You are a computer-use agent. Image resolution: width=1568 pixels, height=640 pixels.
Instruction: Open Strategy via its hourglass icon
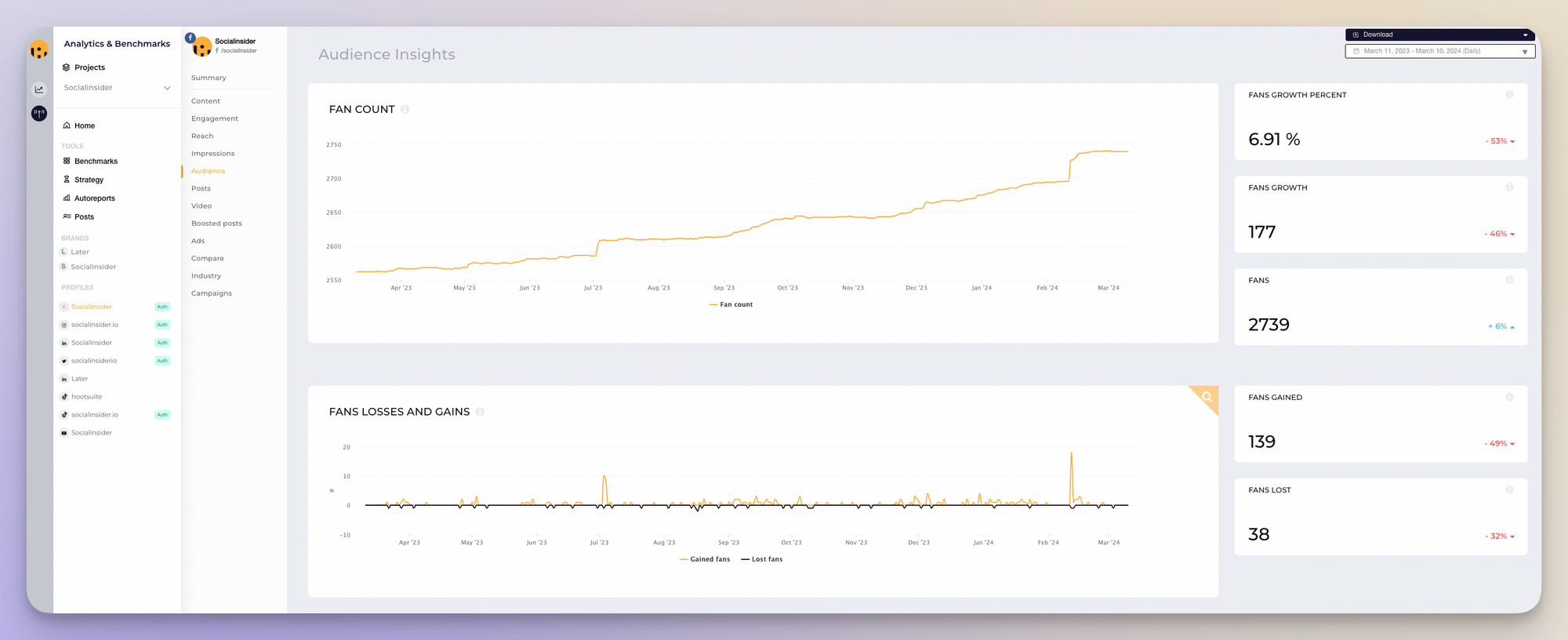point(67,180)
